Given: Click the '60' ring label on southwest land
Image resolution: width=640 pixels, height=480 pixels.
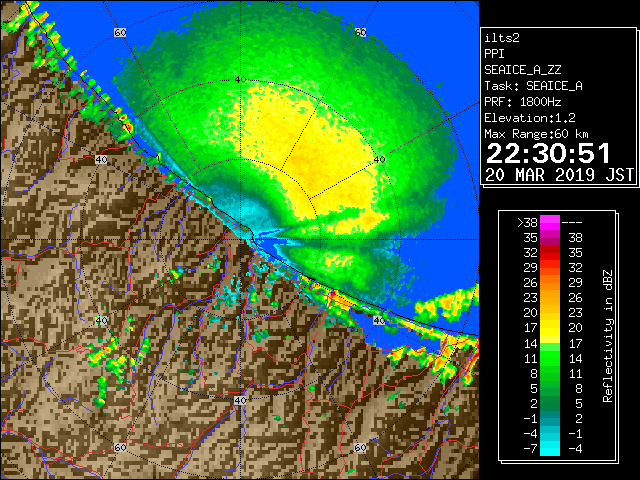Looking at the screenshot, I should [120, 447].
